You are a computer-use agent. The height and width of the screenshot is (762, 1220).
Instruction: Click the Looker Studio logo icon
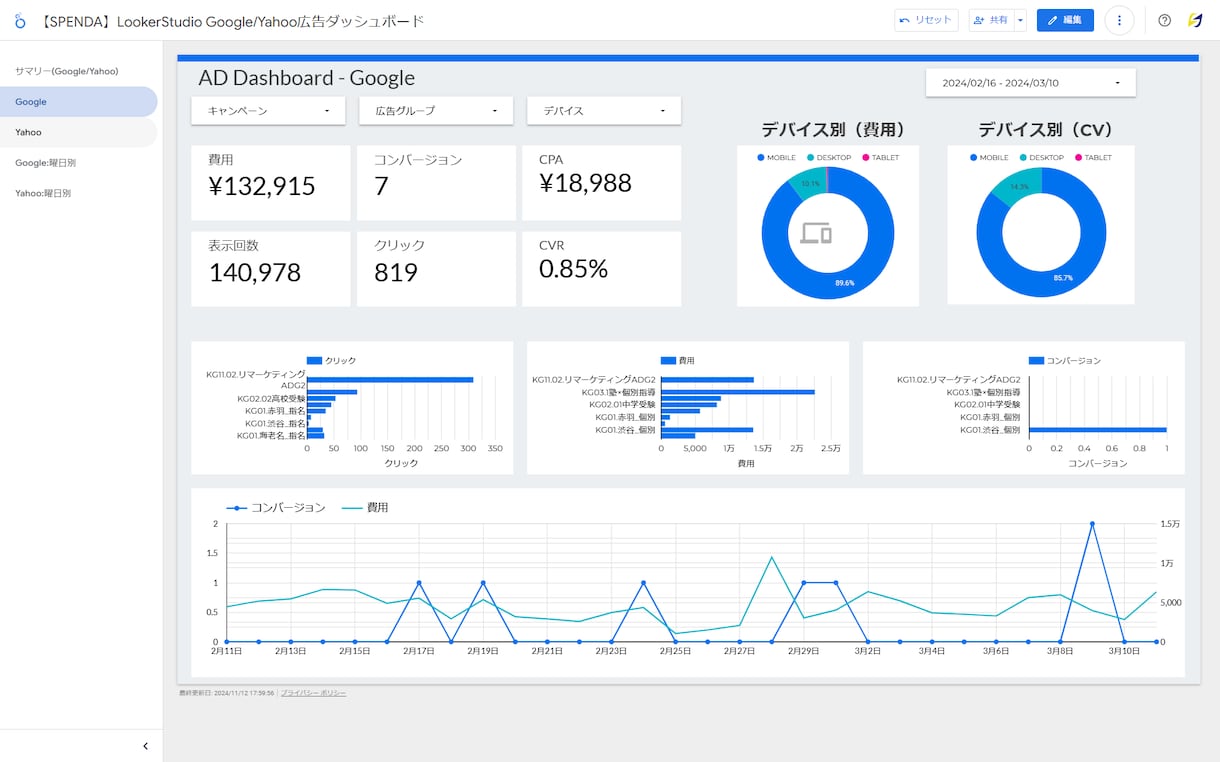point(20,20)
